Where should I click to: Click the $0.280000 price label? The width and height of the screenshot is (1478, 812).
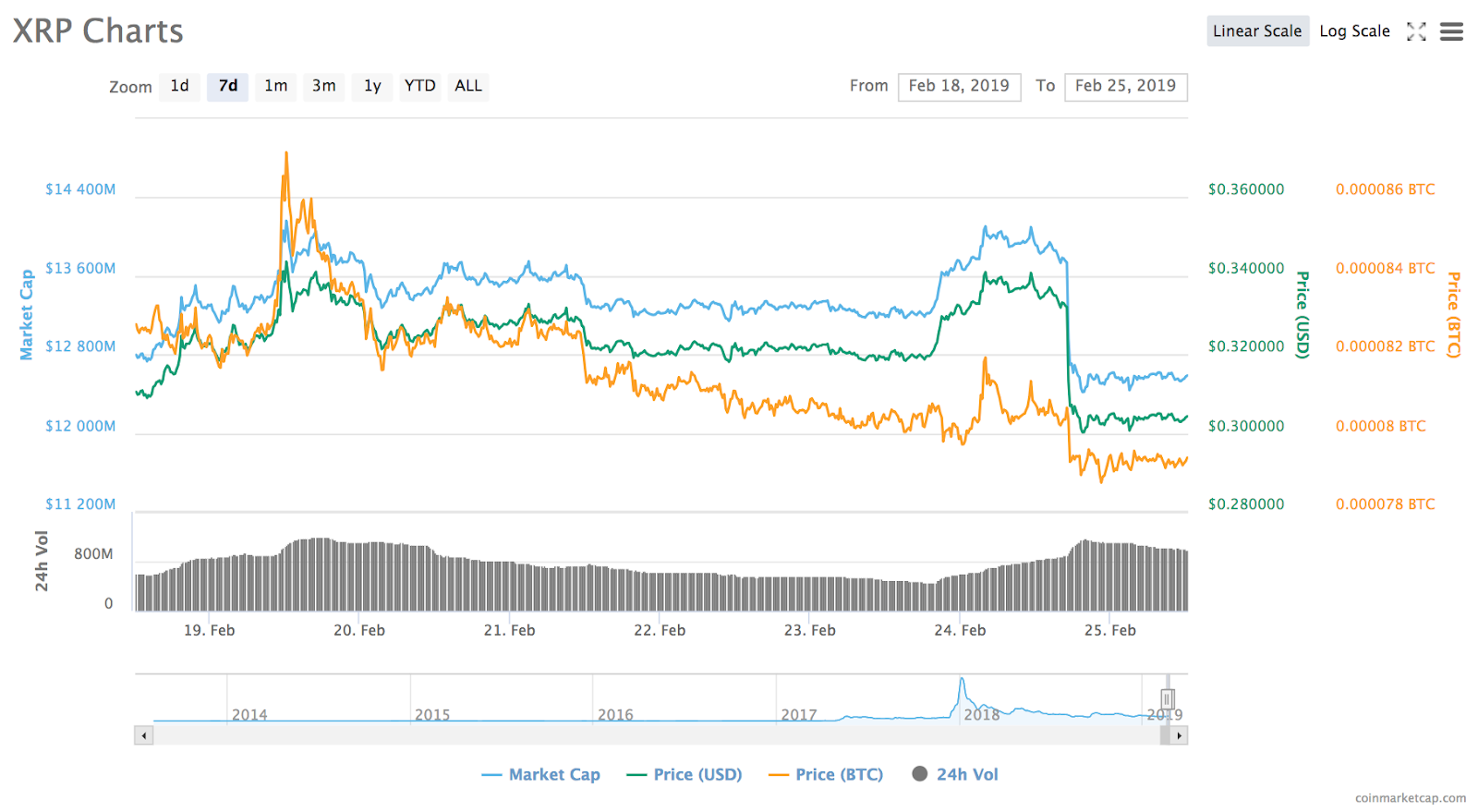point(1246,504)
